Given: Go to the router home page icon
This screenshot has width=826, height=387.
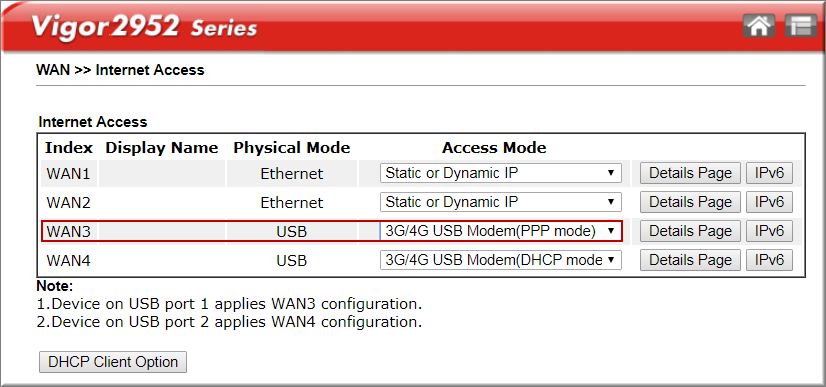Looking at the screenshot, I should 759,26.
